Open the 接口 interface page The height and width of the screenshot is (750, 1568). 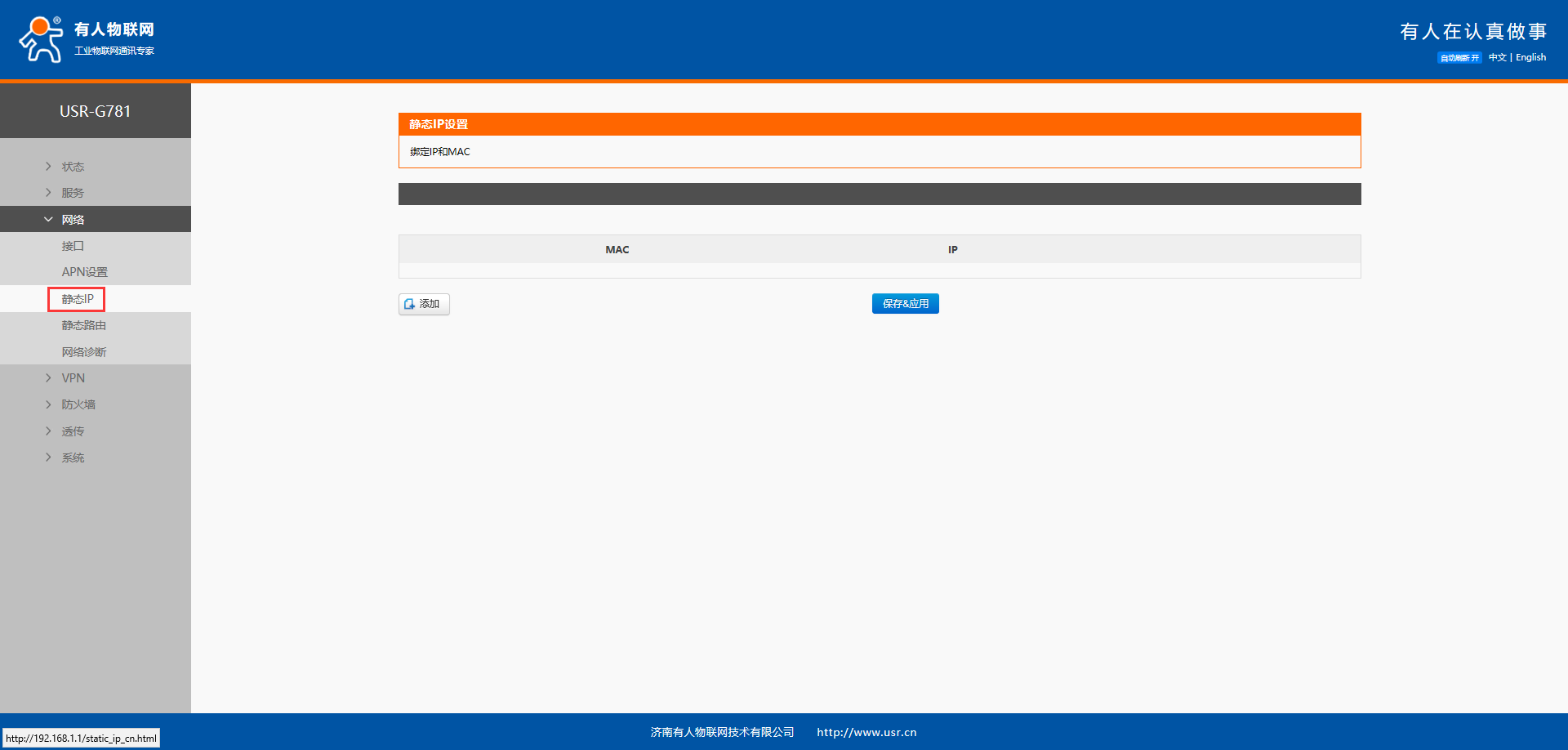73,246
